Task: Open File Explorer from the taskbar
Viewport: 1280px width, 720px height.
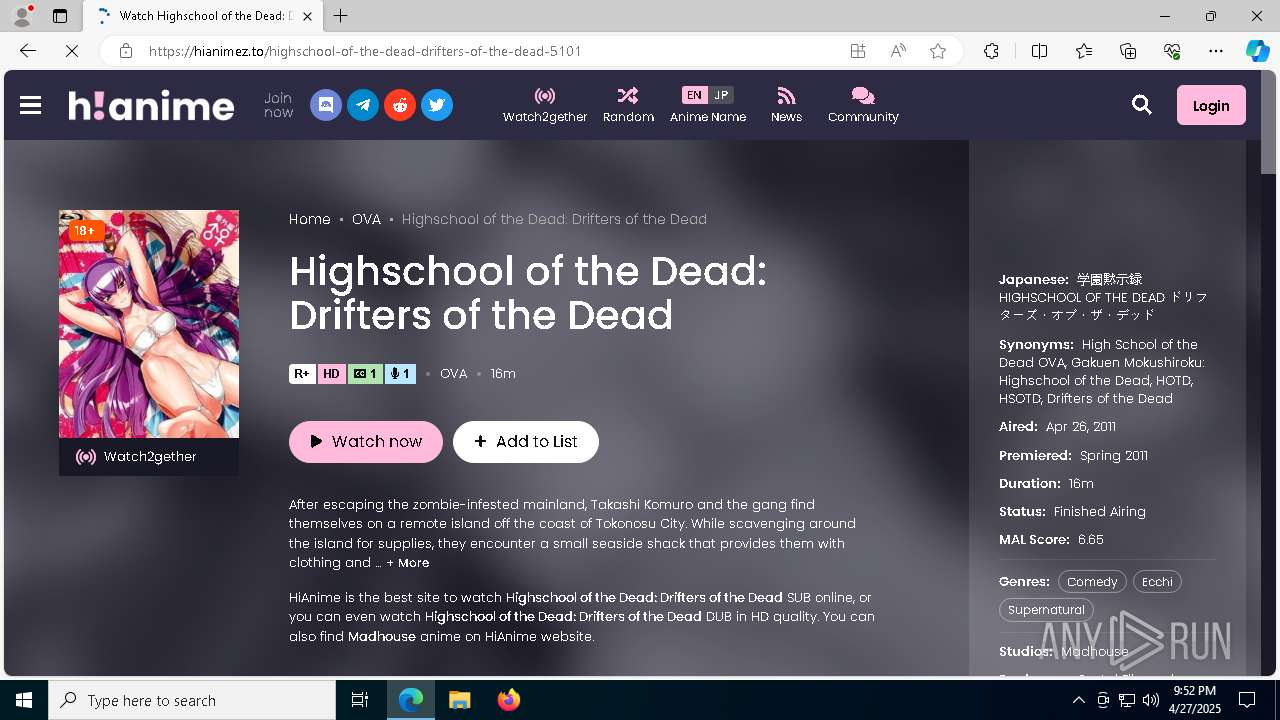Action: pos(459,700)
